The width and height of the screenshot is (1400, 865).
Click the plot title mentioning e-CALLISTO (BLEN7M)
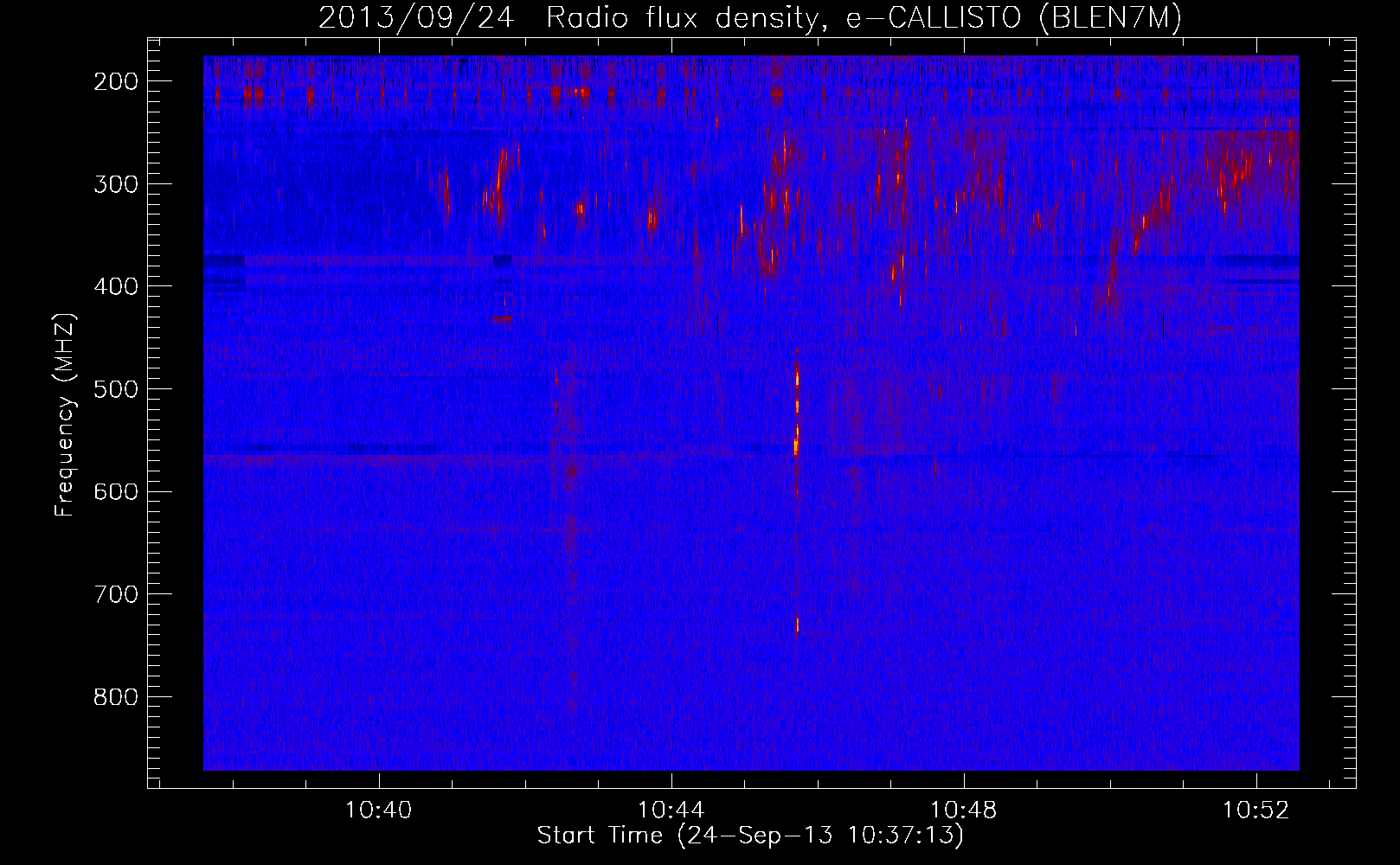pyautogui.click(x=750, y=18)
